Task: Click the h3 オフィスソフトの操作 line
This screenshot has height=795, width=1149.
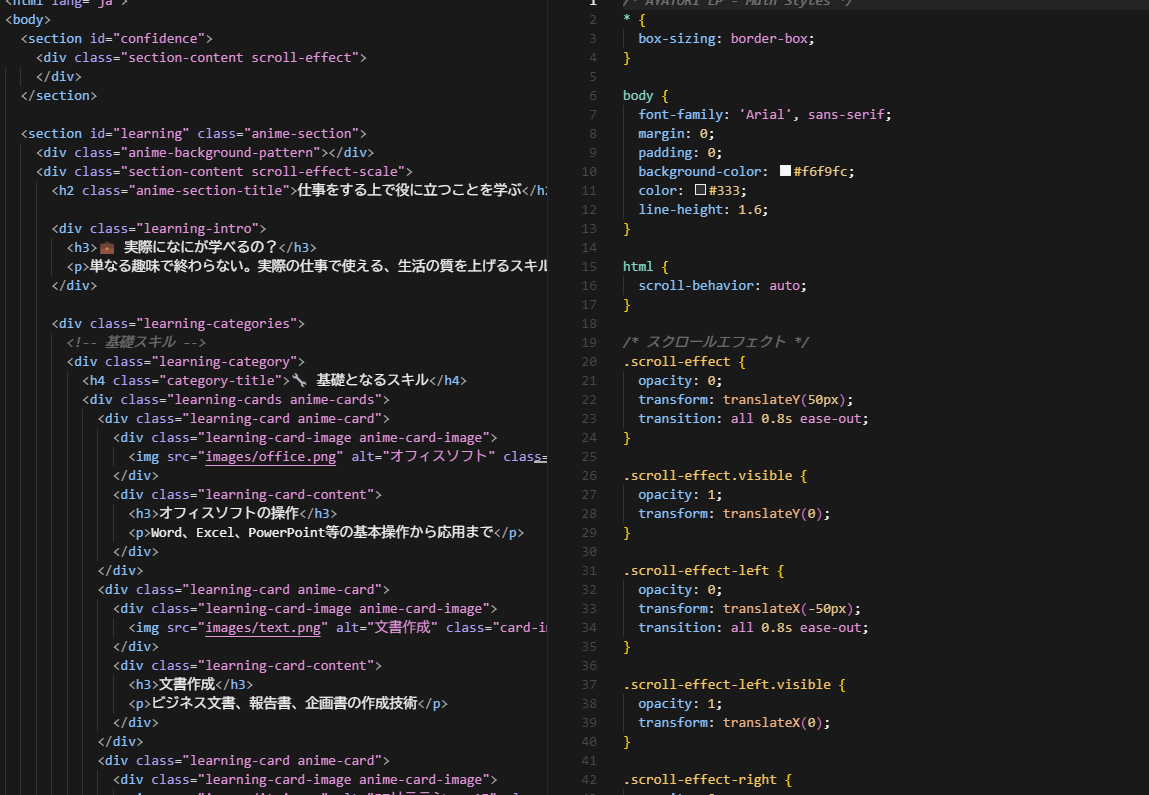Action: [233, 514]
